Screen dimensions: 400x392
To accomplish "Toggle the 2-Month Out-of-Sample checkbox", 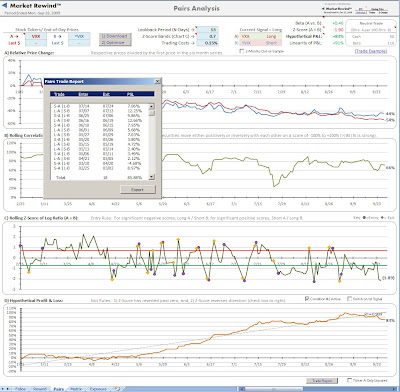I will coord(242,51).
